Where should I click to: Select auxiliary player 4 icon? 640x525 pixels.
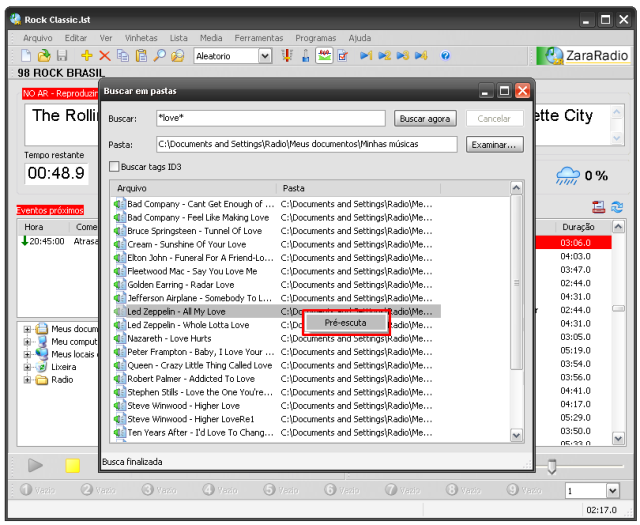[421, 56]
